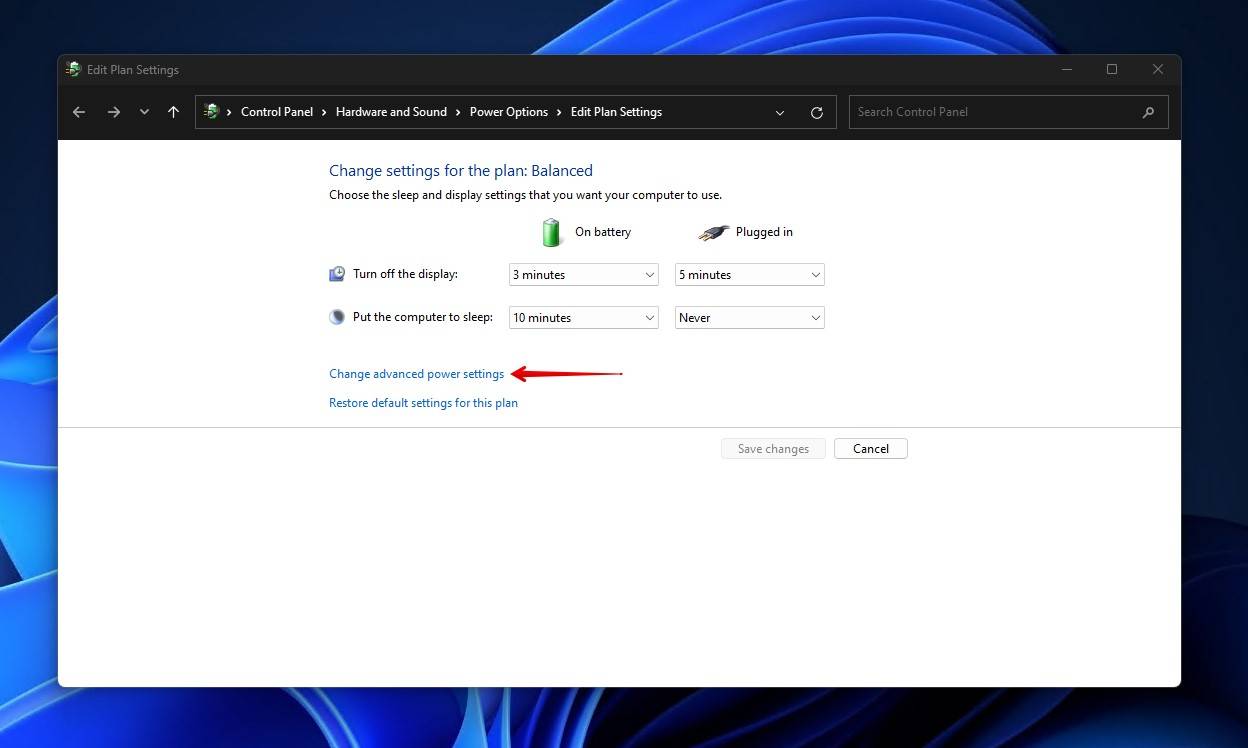Screen dimensions: 1248x748
Task: Open recent locations chevron beside forward arrow
Action: pyautogui.click(x=144, y=112)
